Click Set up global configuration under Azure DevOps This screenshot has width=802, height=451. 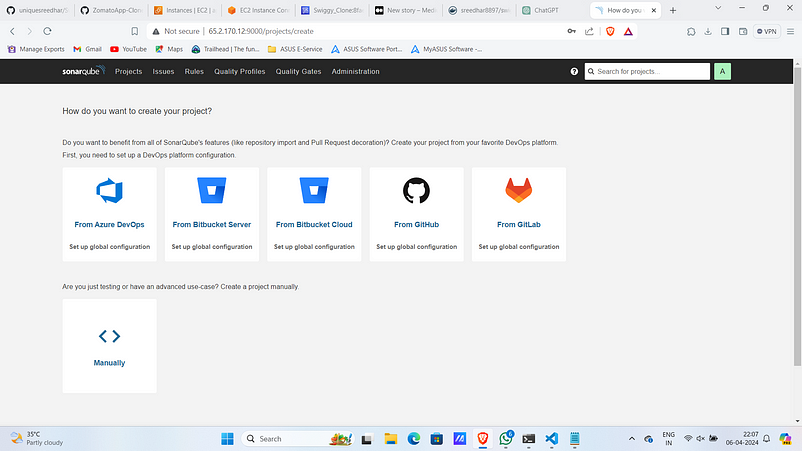(x=109, y=246)
